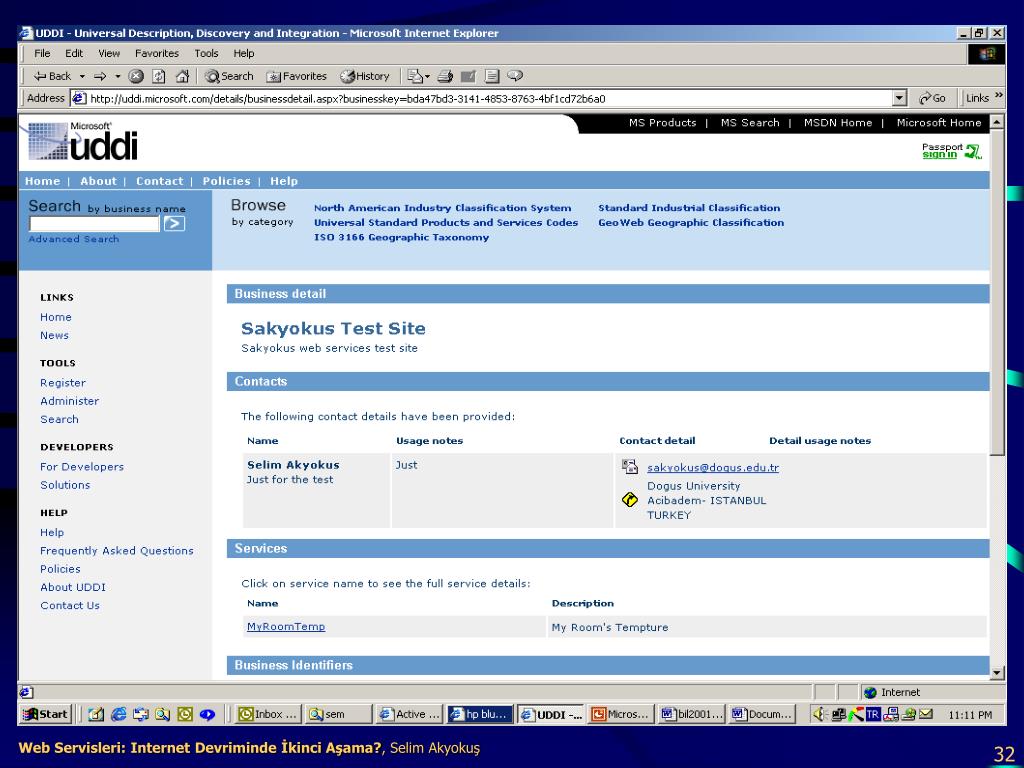The height and width of the screenshot is (768, 1024).
Task: Open Frequently Asked Questions sidebar link
Action: tap(117, 551)
